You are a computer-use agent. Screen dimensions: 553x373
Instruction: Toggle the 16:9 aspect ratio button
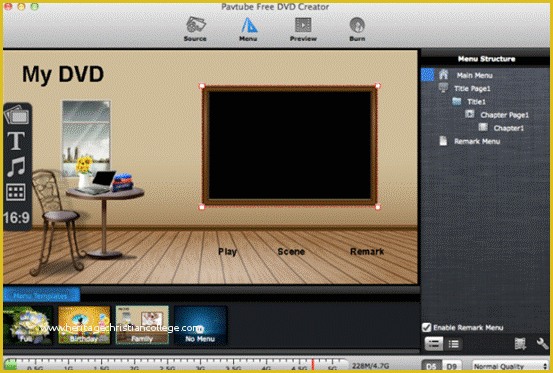tap(17, 218)
